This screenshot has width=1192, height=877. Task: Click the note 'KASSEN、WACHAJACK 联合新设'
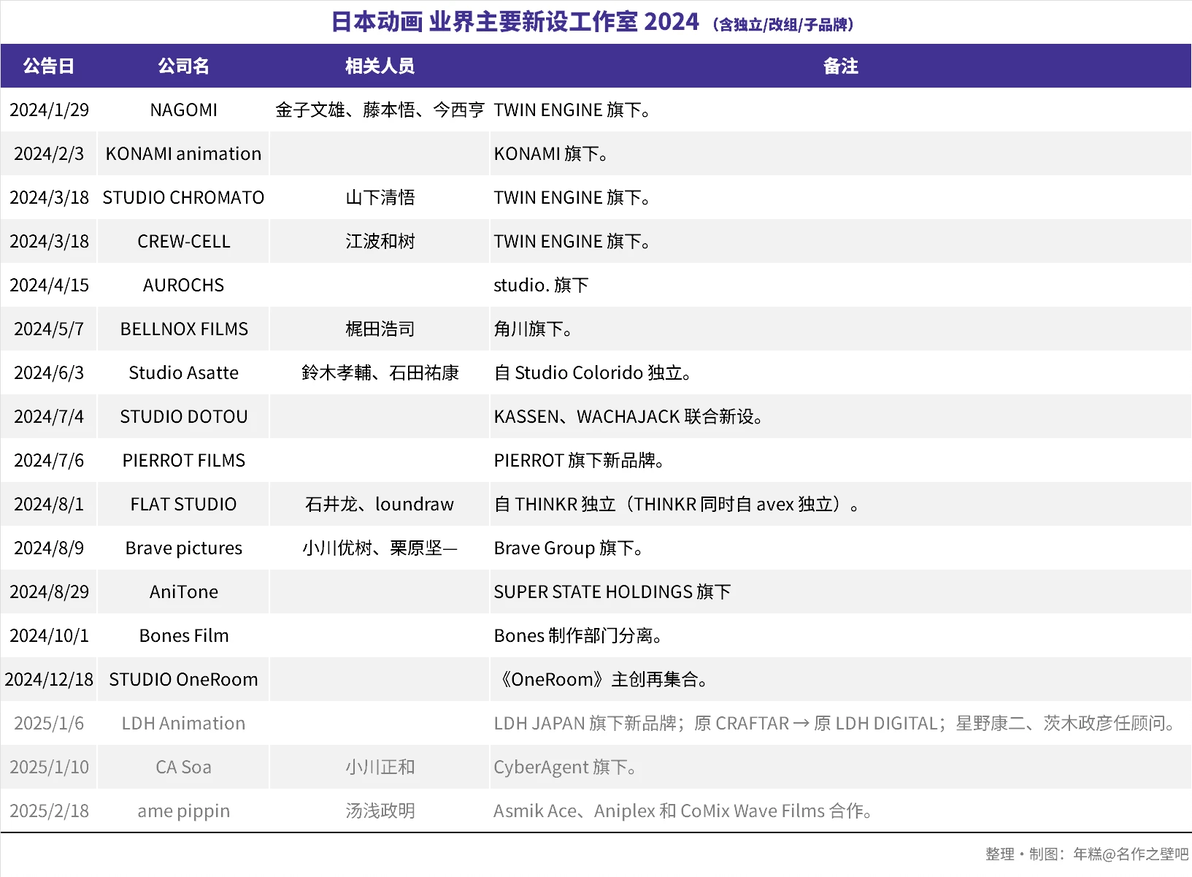[628, 416]
